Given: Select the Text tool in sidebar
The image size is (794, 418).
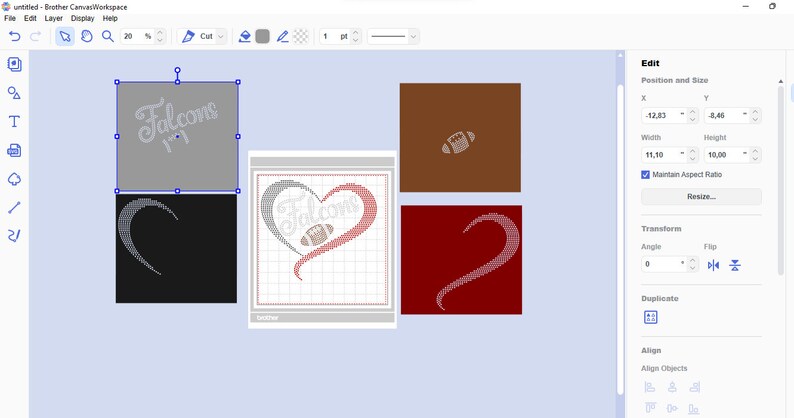Looking at the screenshot, I should (14, 122).
